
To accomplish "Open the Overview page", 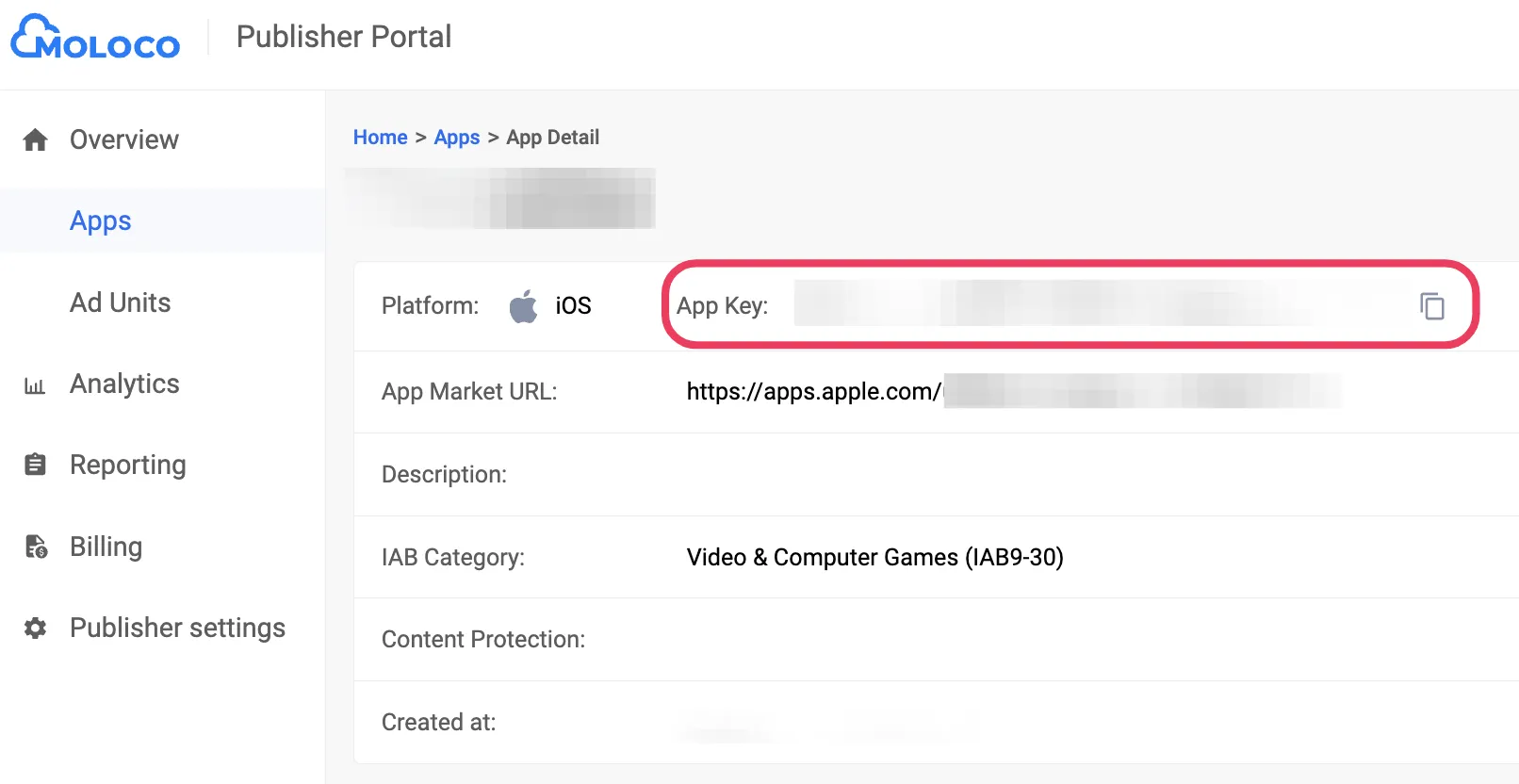I will [x=124, y=139].
